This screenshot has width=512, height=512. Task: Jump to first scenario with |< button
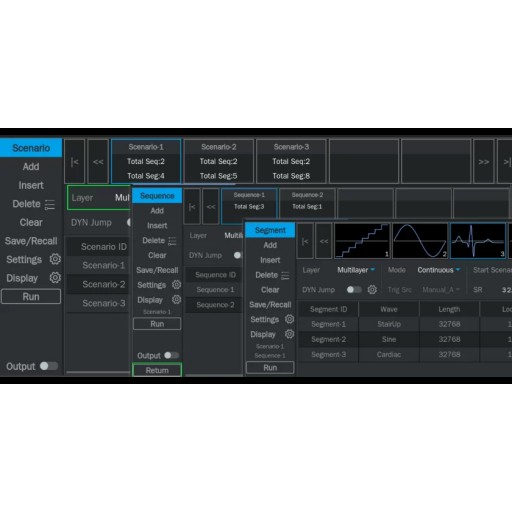point(74,162)
